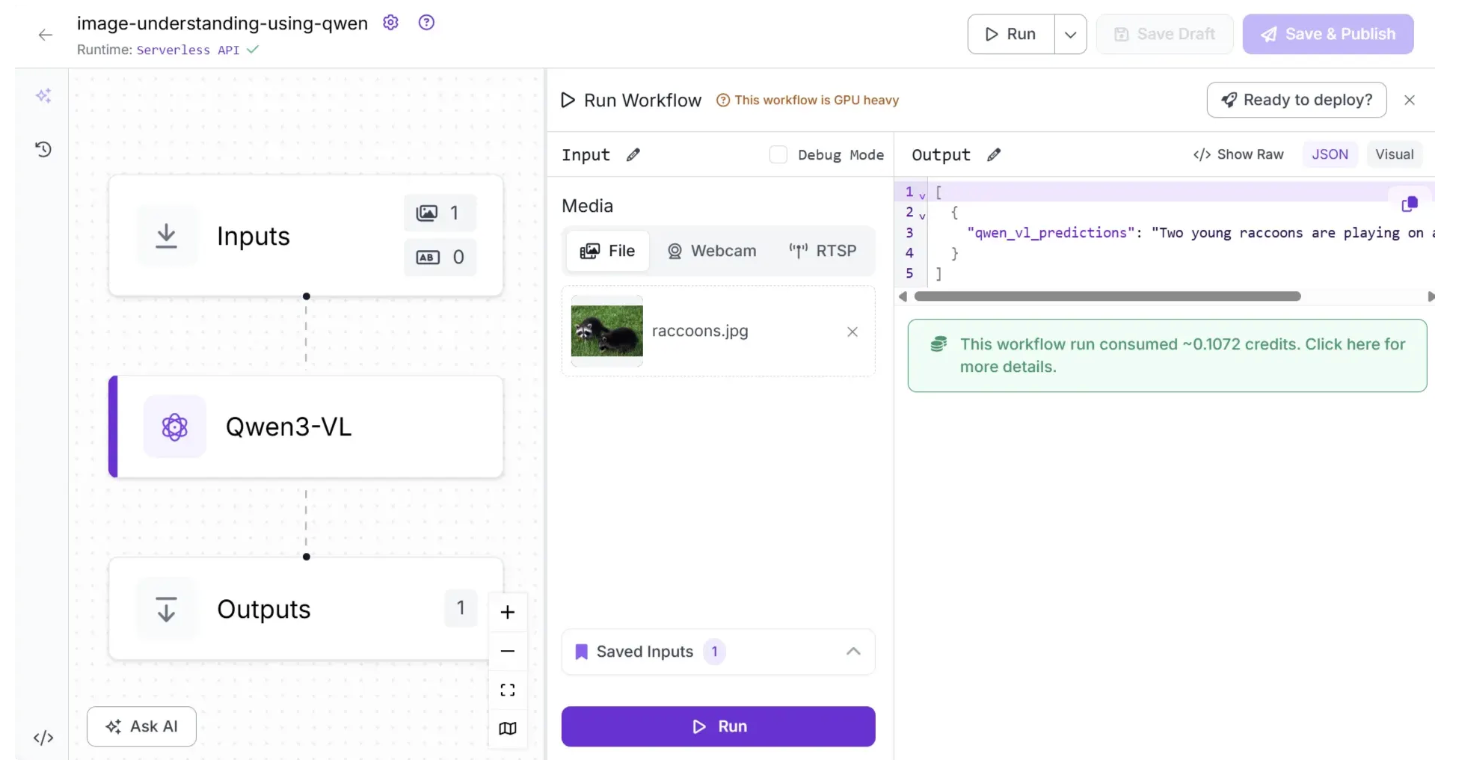
Task: Open the AI sparkle sidebar icon
Action: (43, 96)
